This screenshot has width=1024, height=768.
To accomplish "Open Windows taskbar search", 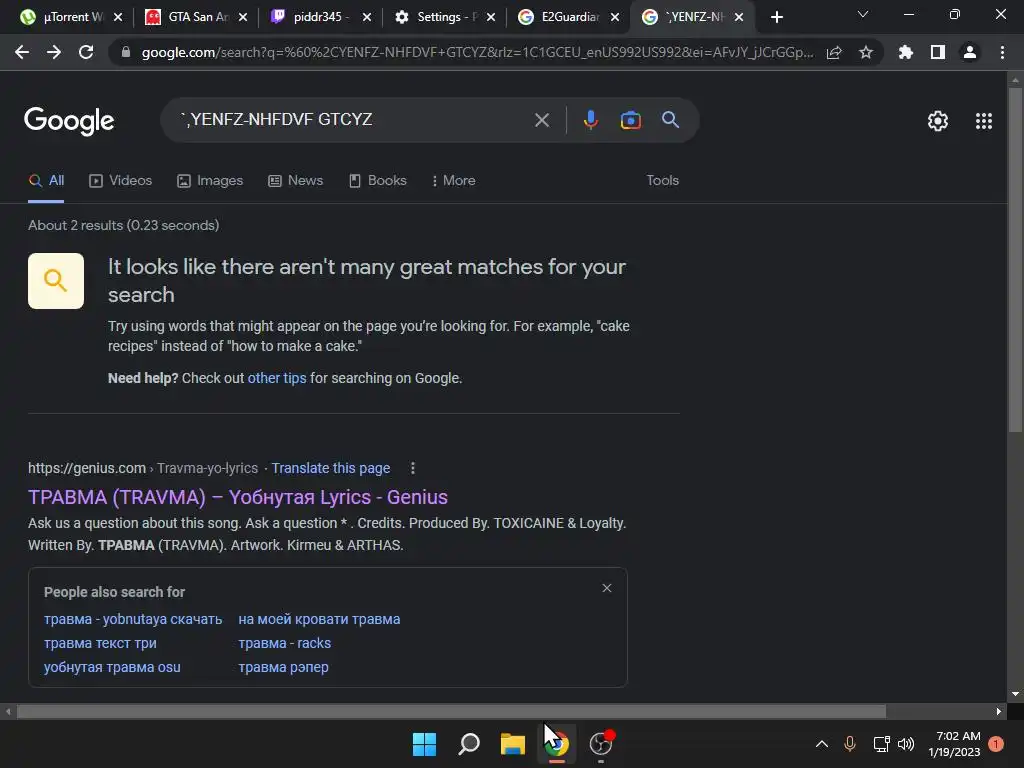I will [469, 744].
